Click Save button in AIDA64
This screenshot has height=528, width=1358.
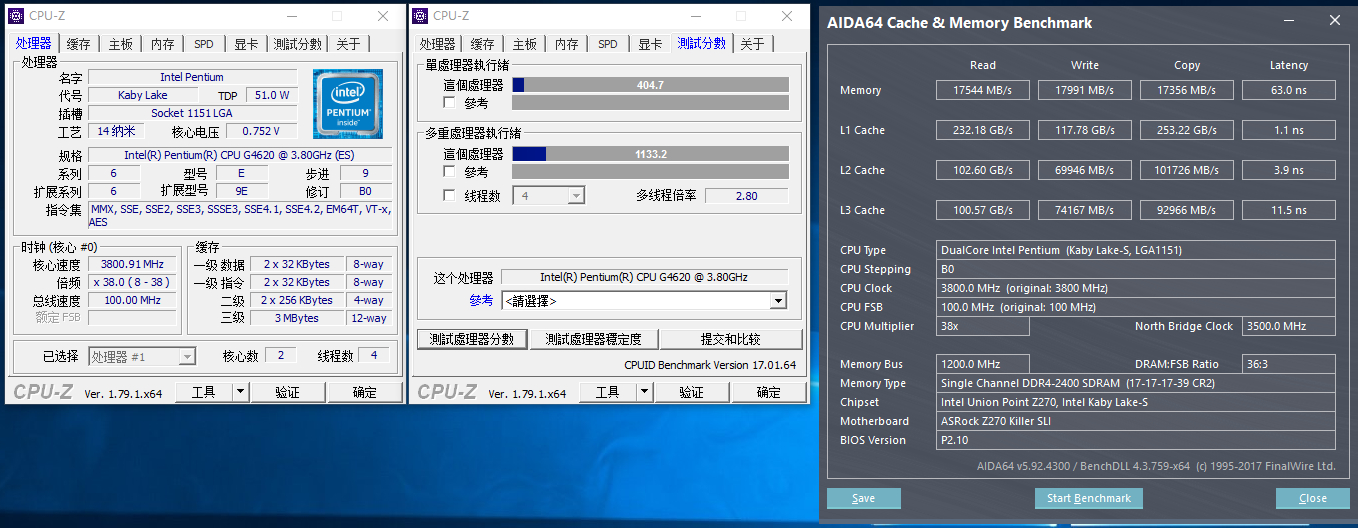pyautogui.click(x=864, y=498)
